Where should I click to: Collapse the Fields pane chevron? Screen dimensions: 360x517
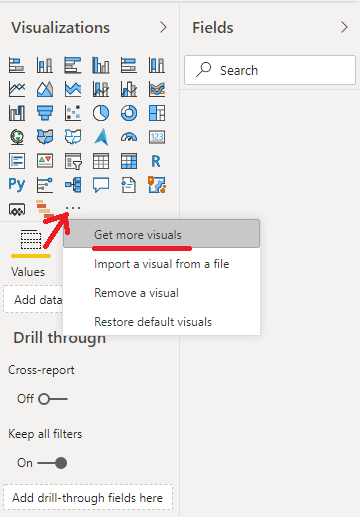pos(344,27)
